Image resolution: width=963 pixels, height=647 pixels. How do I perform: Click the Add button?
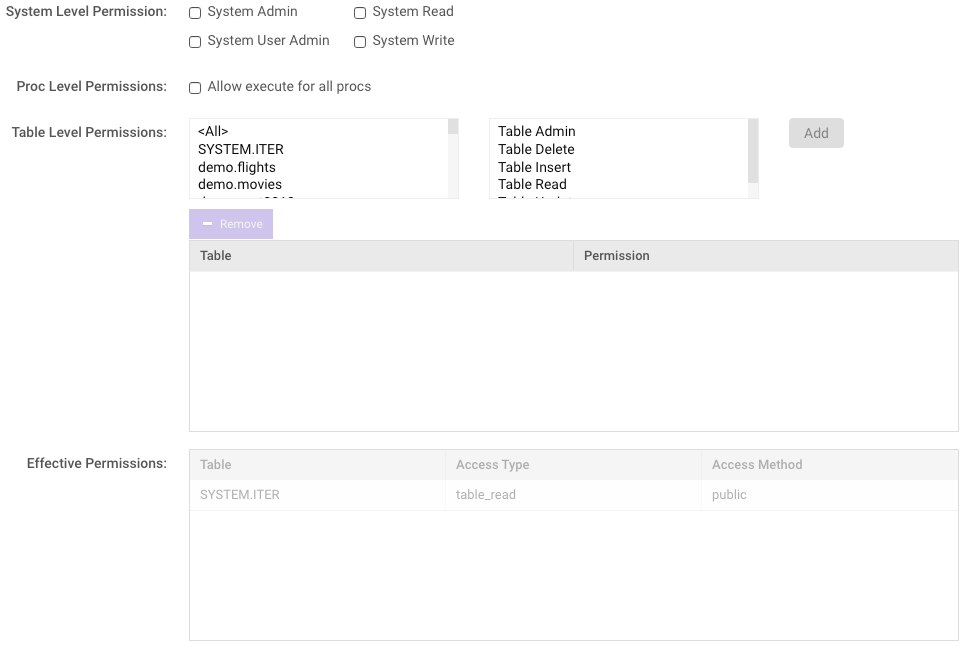816,133
